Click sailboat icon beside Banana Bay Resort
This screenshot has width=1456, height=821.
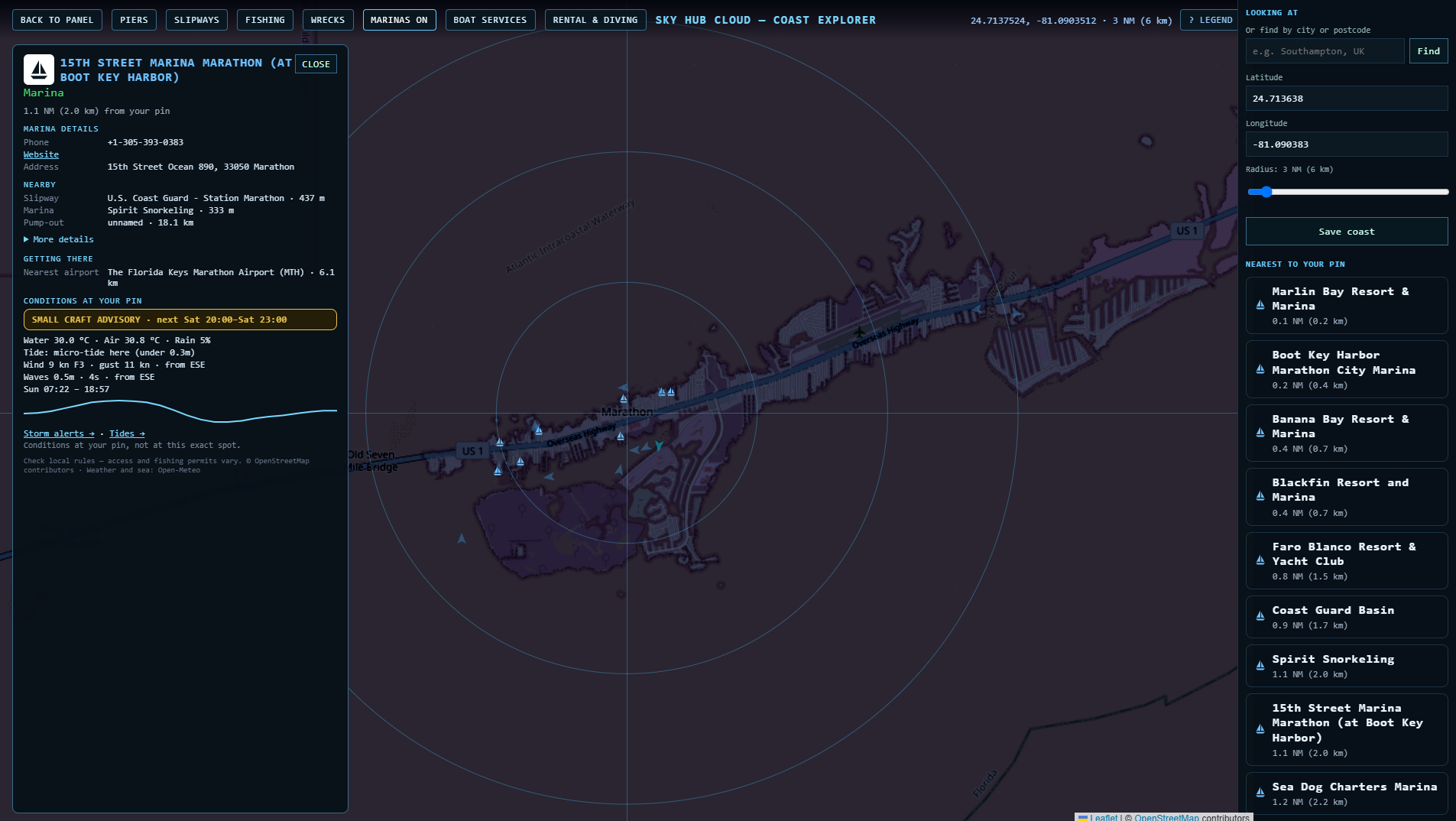1260,433
